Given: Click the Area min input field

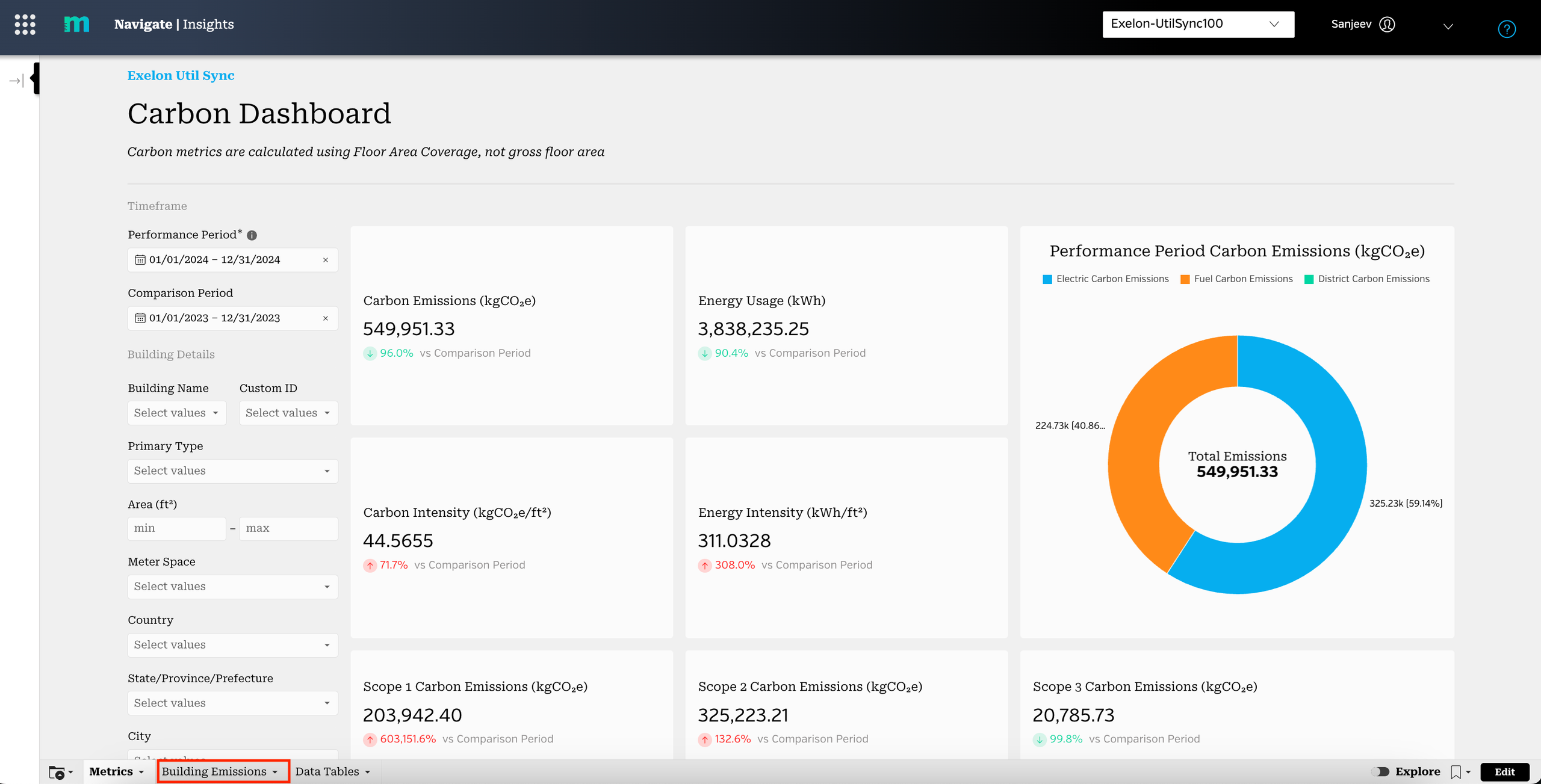Looking at the screenshot, I should click(177, 528).
